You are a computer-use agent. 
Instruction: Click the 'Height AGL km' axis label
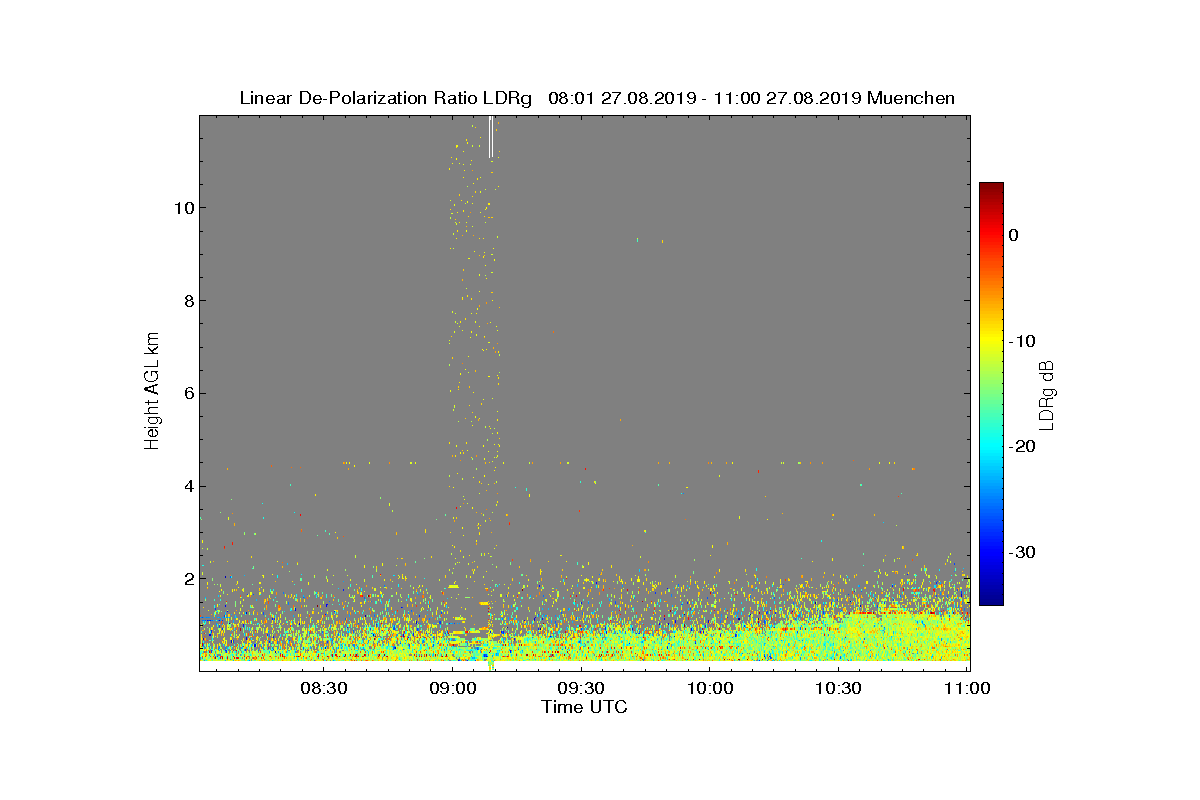152,393
